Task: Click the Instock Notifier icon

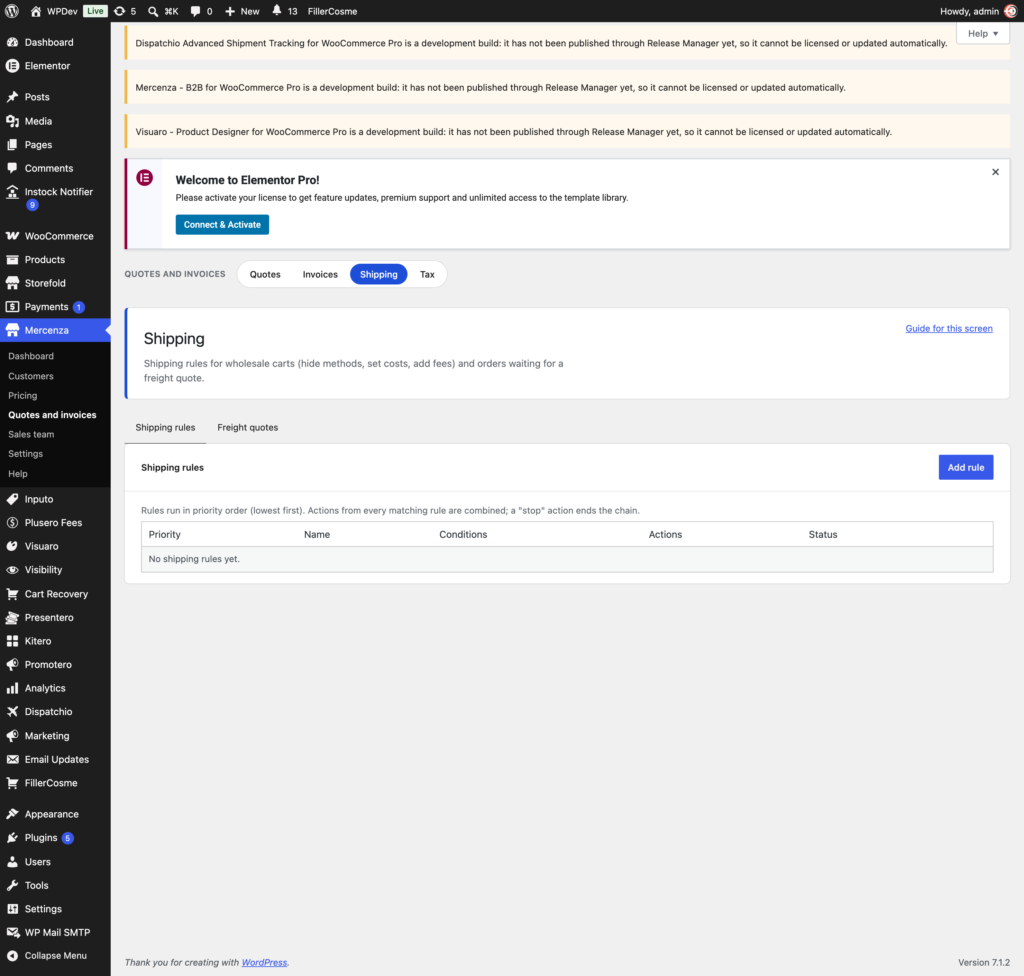Action: click(12, 191)
